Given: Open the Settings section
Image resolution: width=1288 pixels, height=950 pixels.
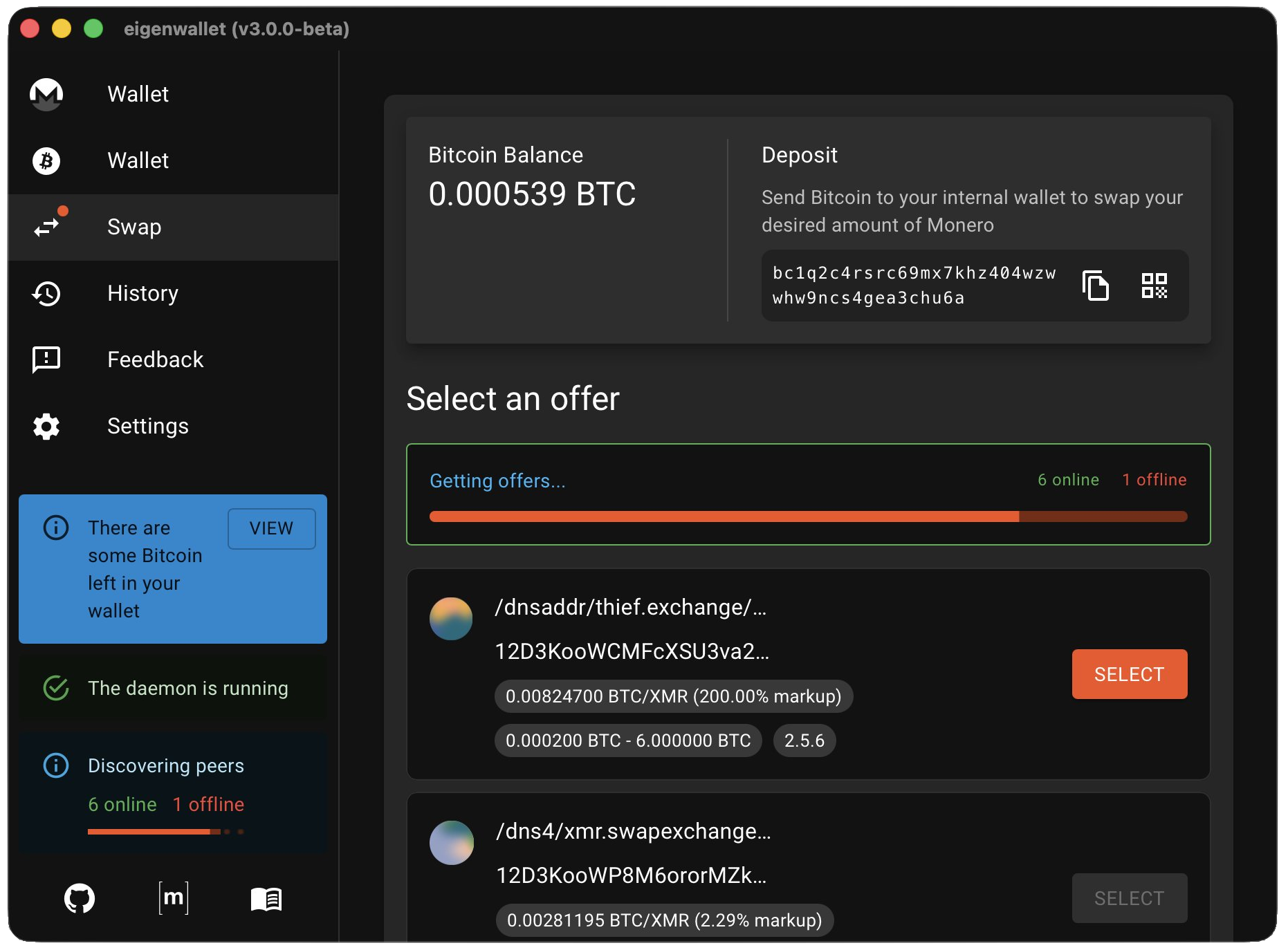Looking at the screenshot, I should (x=148, y=427).
